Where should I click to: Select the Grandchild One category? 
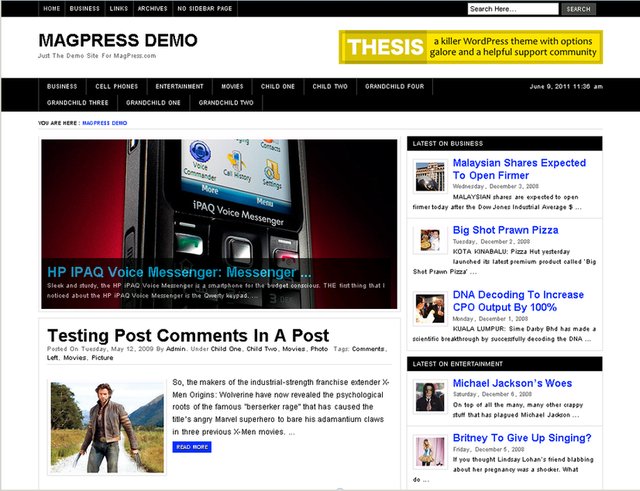(153, 103)
